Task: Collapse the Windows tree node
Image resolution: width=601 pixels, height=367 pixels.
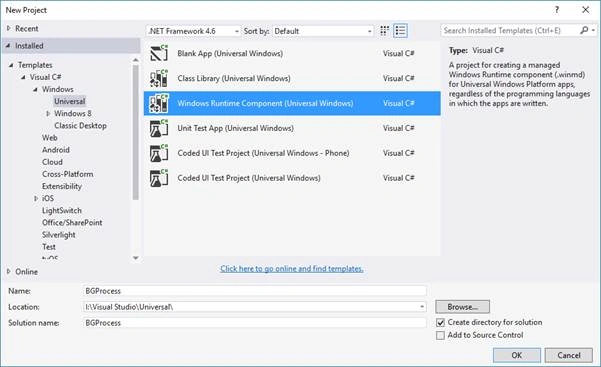Action: coord(35,89)
